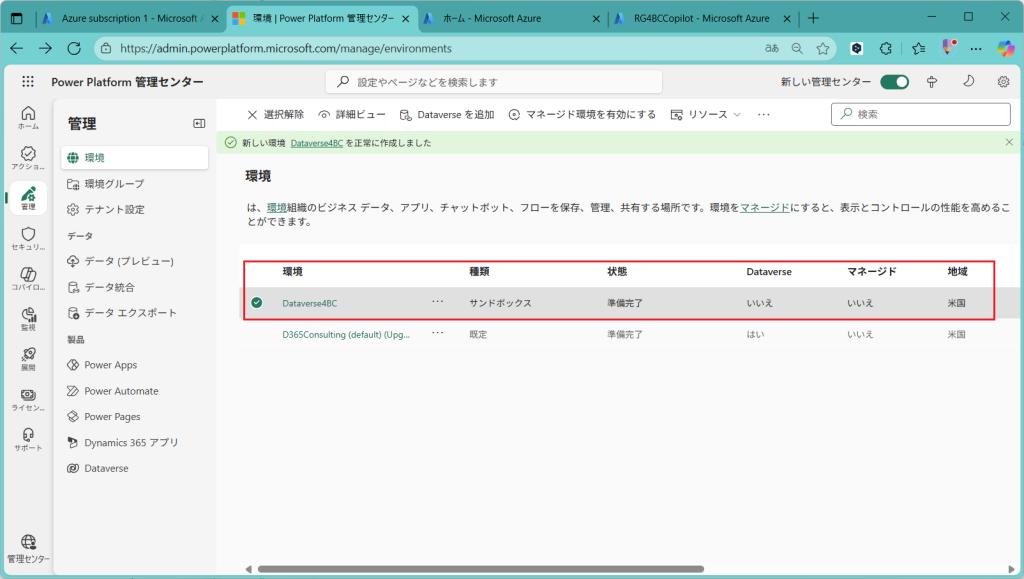Open 監視 in the left rail
Image resolution: width=1024 pixels, height=579 pixels.
[28, 319]
